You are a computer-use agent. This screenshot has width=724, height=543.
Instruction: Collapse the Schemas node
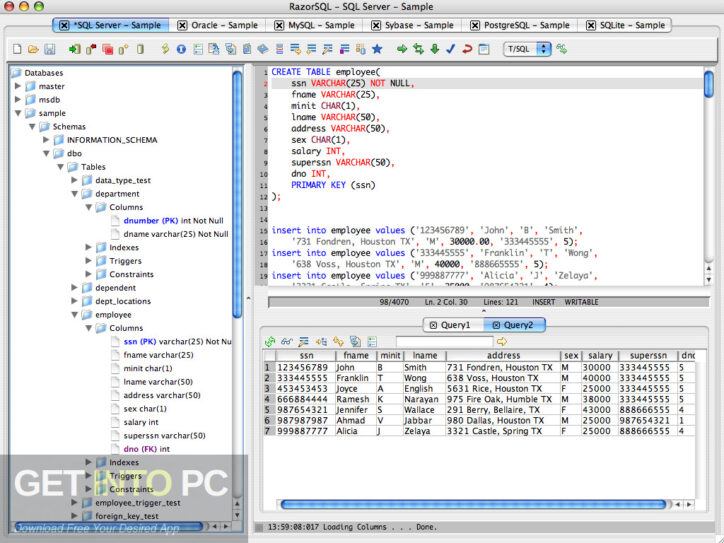tap(32, 126)
